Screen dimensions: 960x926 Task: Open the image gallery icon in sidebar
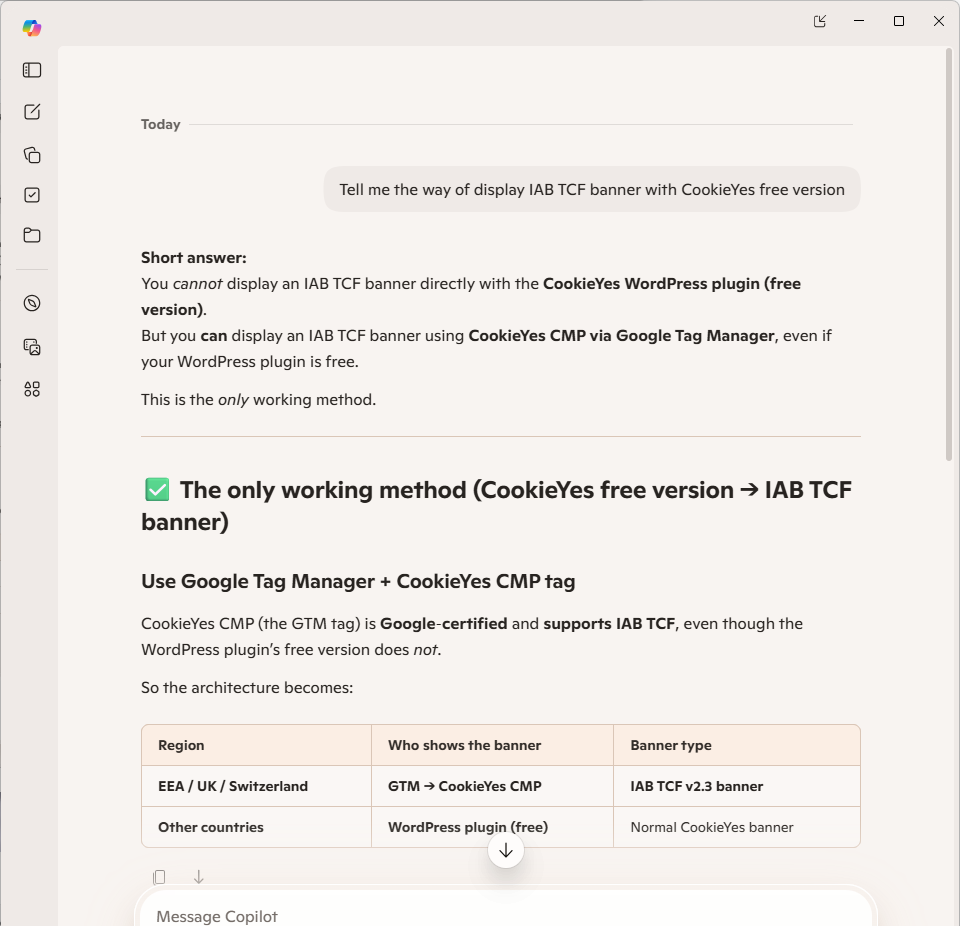[32, 347]
